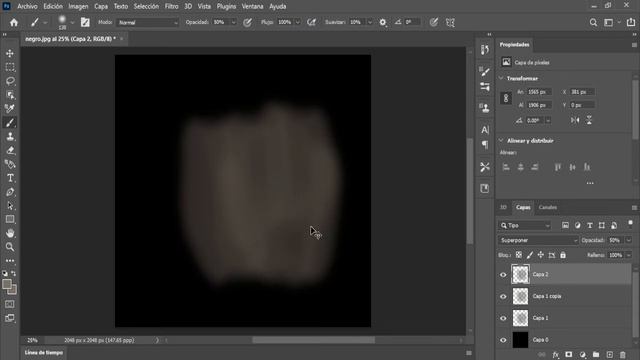Viewport: 640px width, 360px height.
Task: Select the Object Selection tool
Action: [x=10, y=95]
